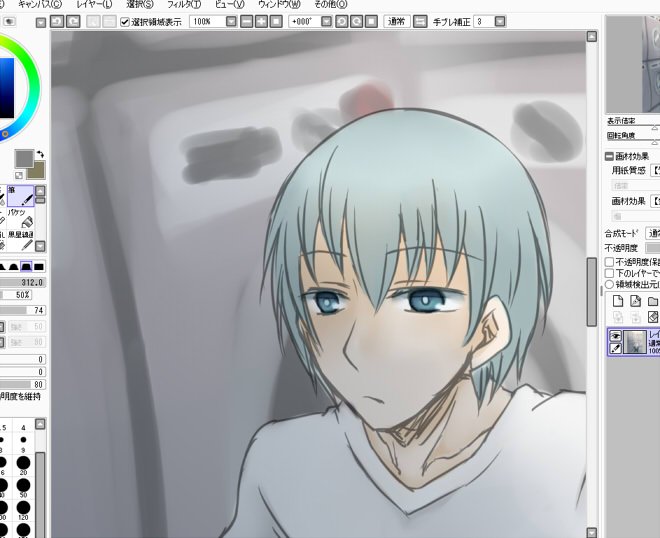
Task: Select the 黒星鎮道 pencil tool
Action: (x=20, y=240)
